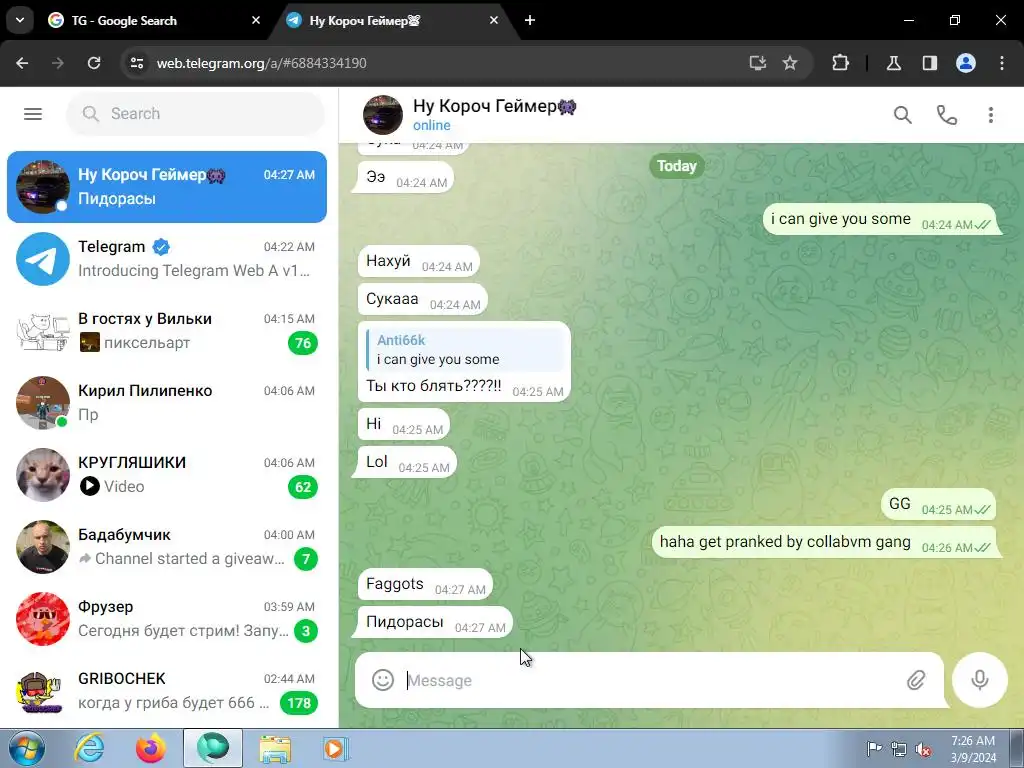Screen dimensions: 1024x768
Task: Open Бадабумчик channel
Action: [167, 547]
